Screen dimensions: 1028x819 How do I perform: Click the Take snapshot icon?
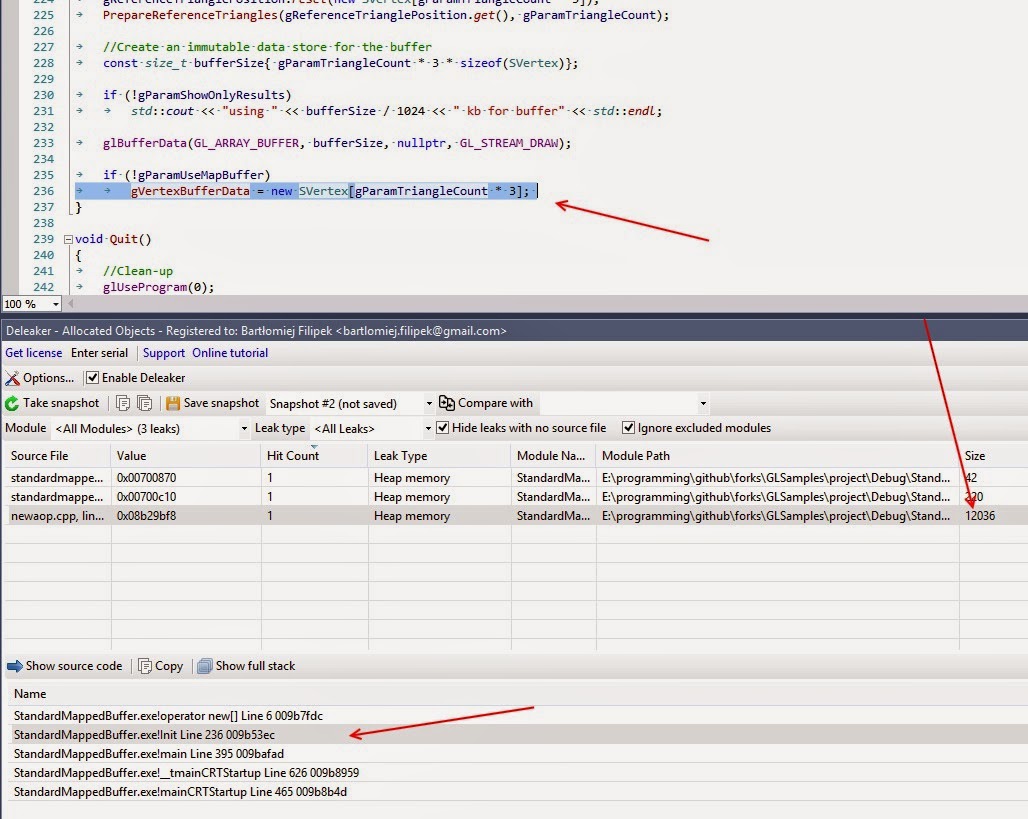pyautogui.click(x=12, y=404)
